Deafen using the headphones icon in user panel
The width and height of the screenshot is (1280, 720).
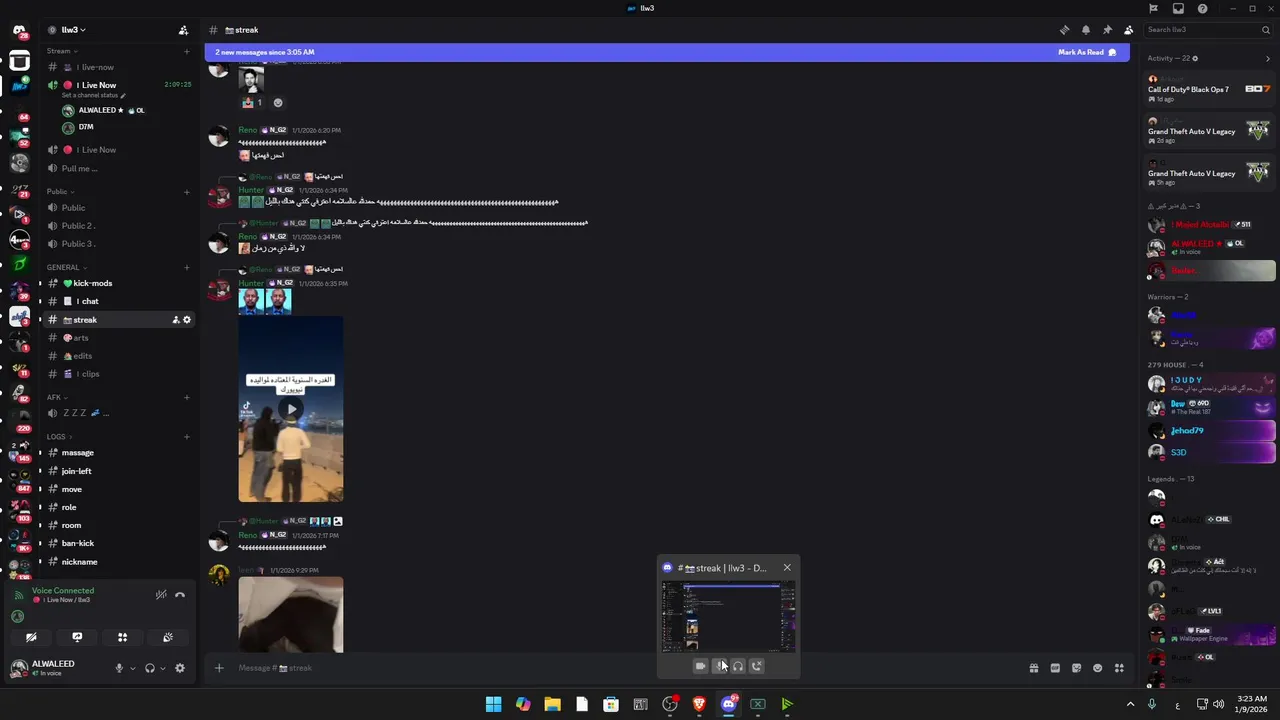[x=150, y=668]
